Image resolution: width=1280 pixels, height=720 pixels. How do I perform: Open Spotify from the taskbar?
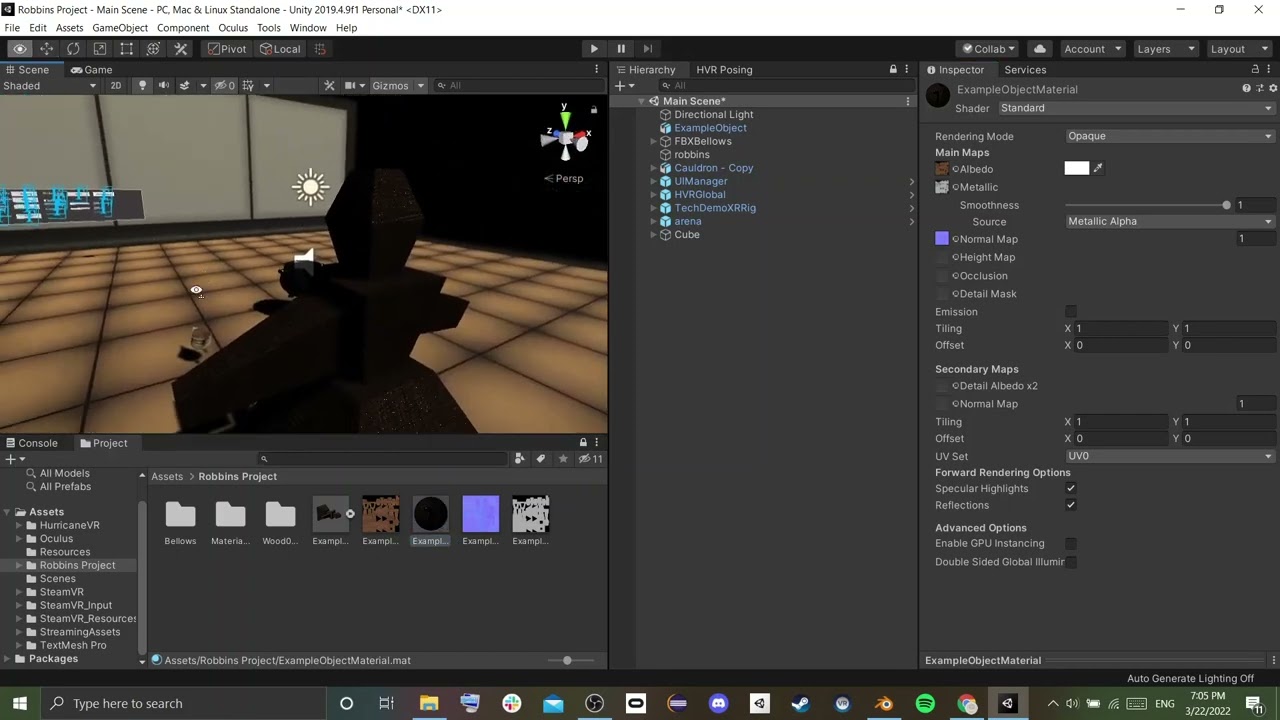click(x=925, y=704)
